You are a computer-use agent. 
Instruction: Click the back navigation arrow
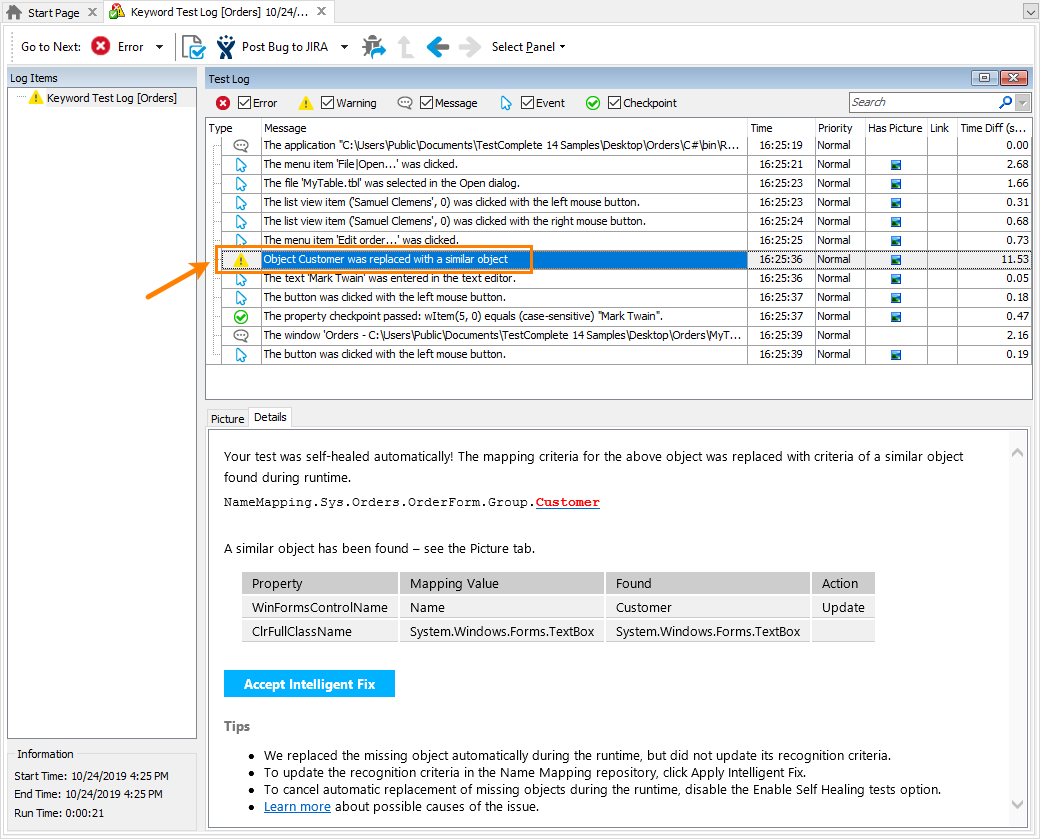[437, 46]
